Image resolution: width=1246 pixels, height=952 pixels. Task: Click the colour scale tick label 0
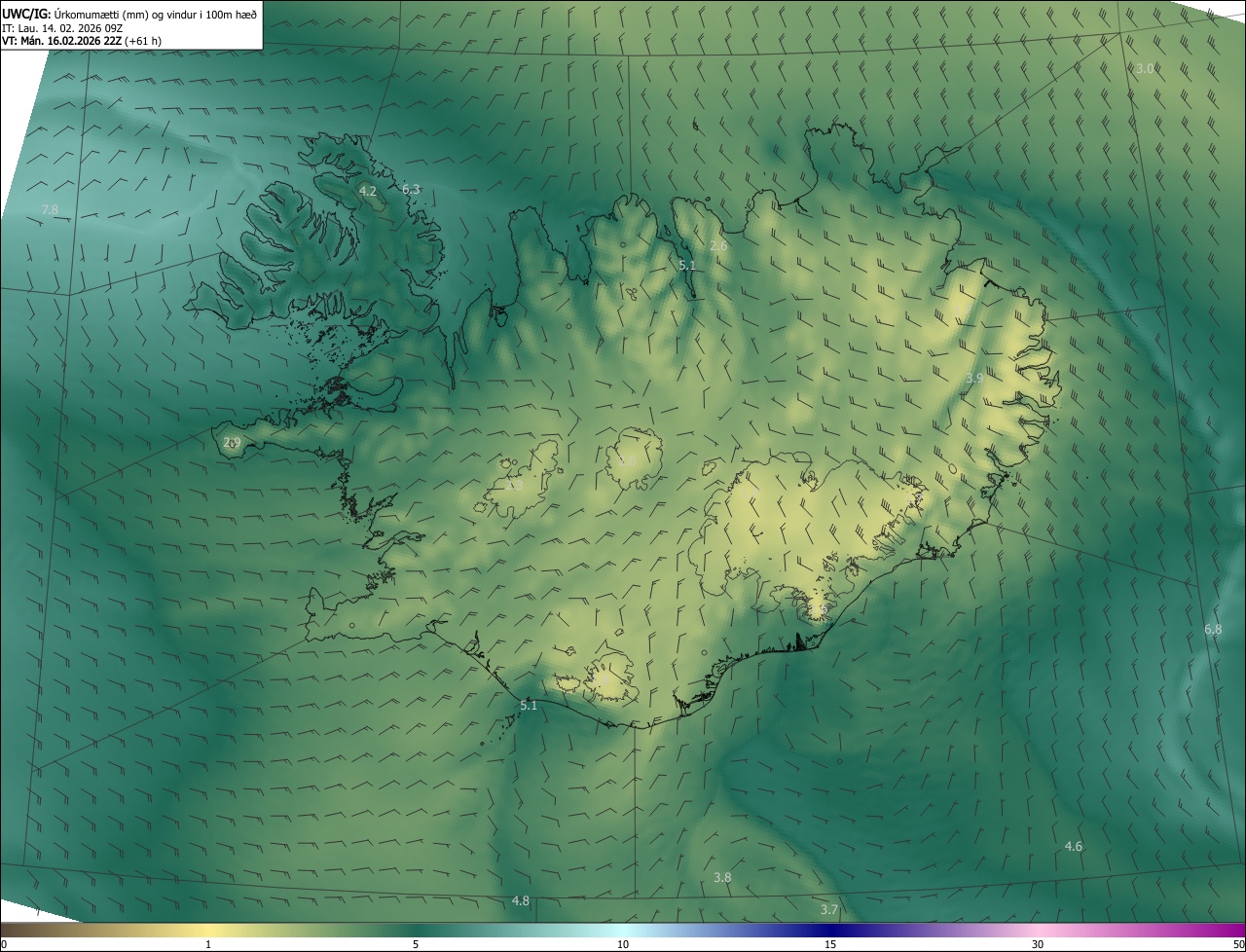click(x=3, y=945)
